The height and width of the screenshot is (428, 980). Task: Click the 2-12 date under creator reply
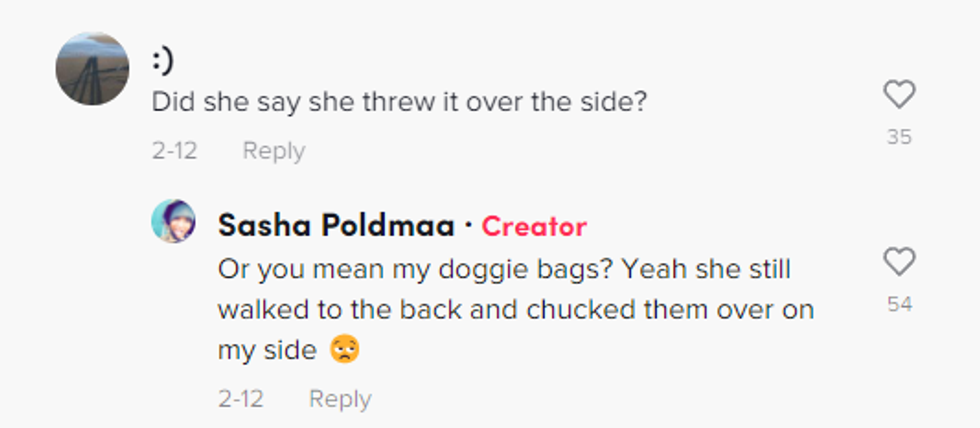[241, 399]
